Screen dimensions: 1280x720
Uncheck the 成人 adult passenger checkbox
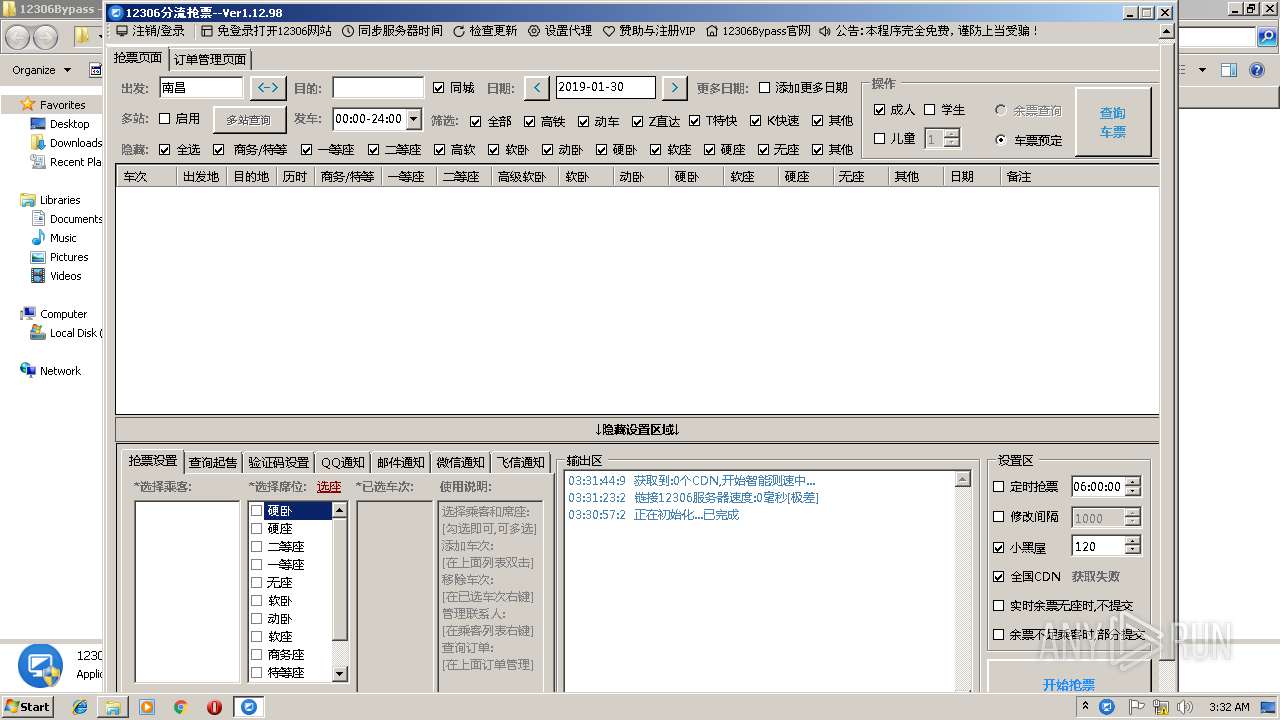(x=880, y=110)
